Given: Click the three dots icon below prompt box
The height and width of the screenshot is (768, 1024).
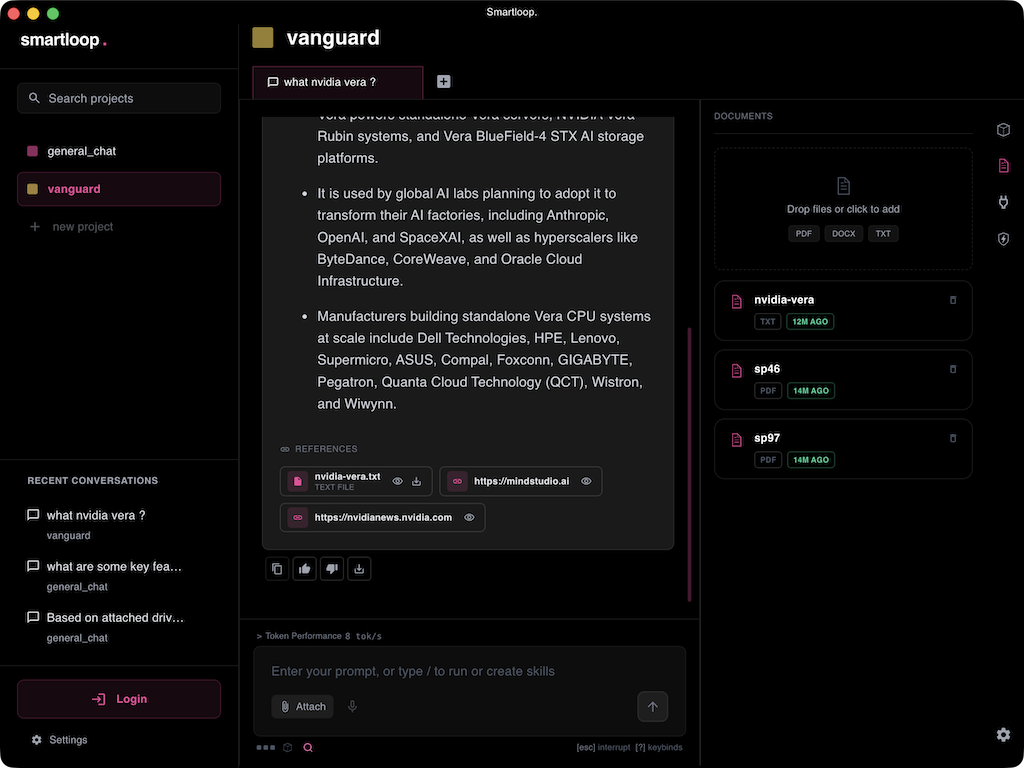Looking at the screenshot, I should (x=266, y=748).
